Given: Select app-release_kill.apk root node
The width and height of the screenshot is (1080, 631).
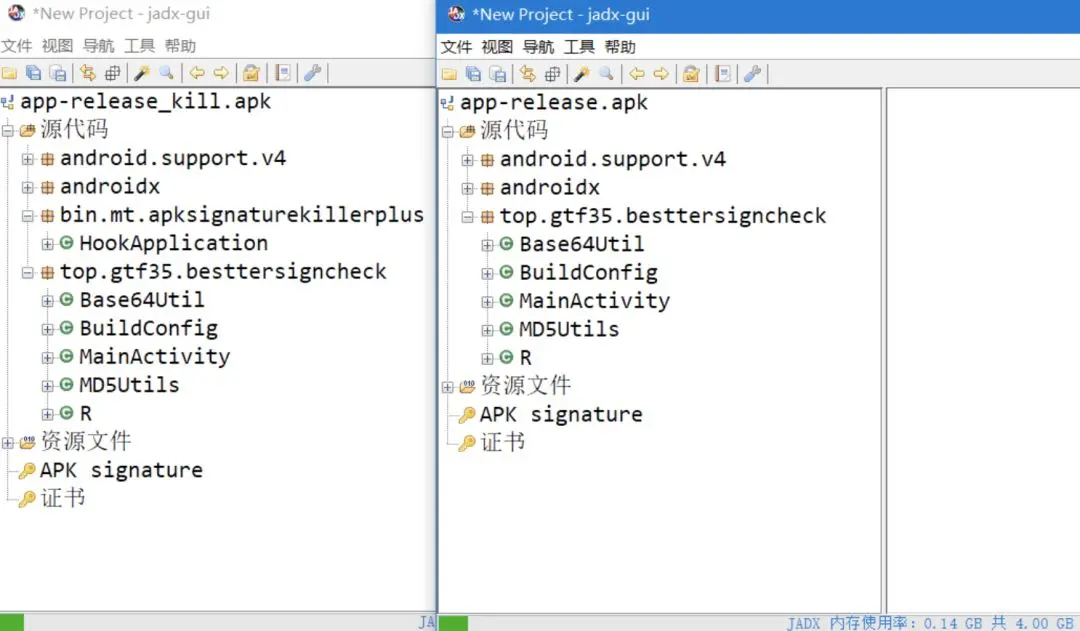Looking at the screenshot, I should click(x=145, y=101).
